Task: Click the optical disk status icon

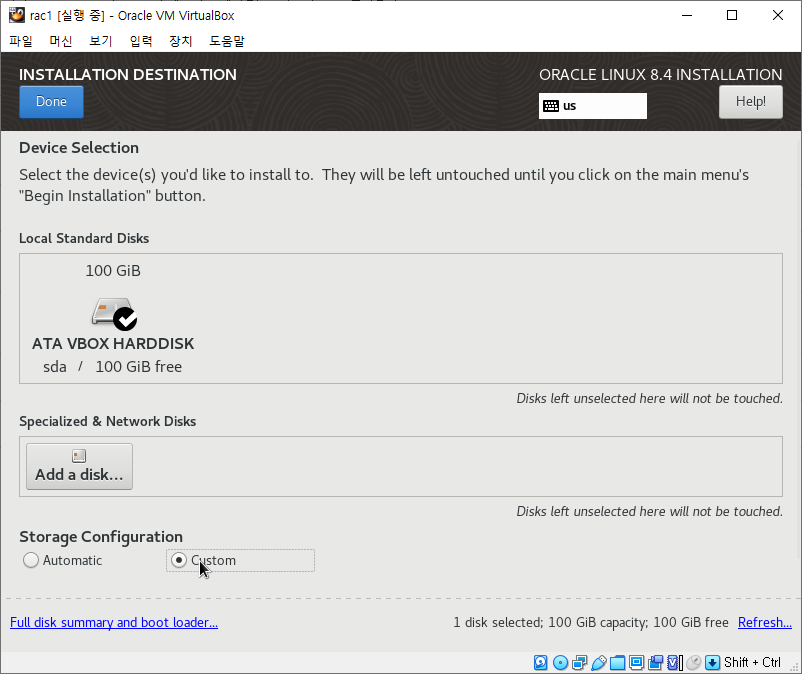Action: pyautogui.click(x=561, y=663)
